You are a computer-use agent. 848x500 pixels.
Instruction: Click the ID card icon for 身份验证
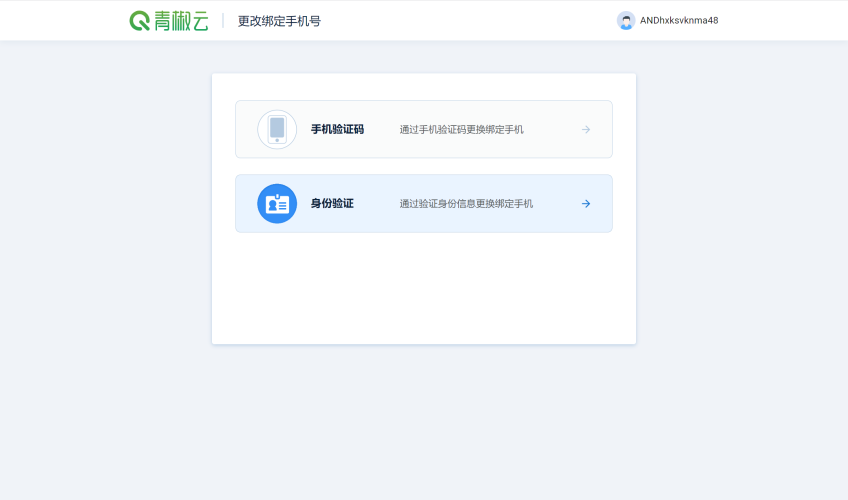pos(277,204)
